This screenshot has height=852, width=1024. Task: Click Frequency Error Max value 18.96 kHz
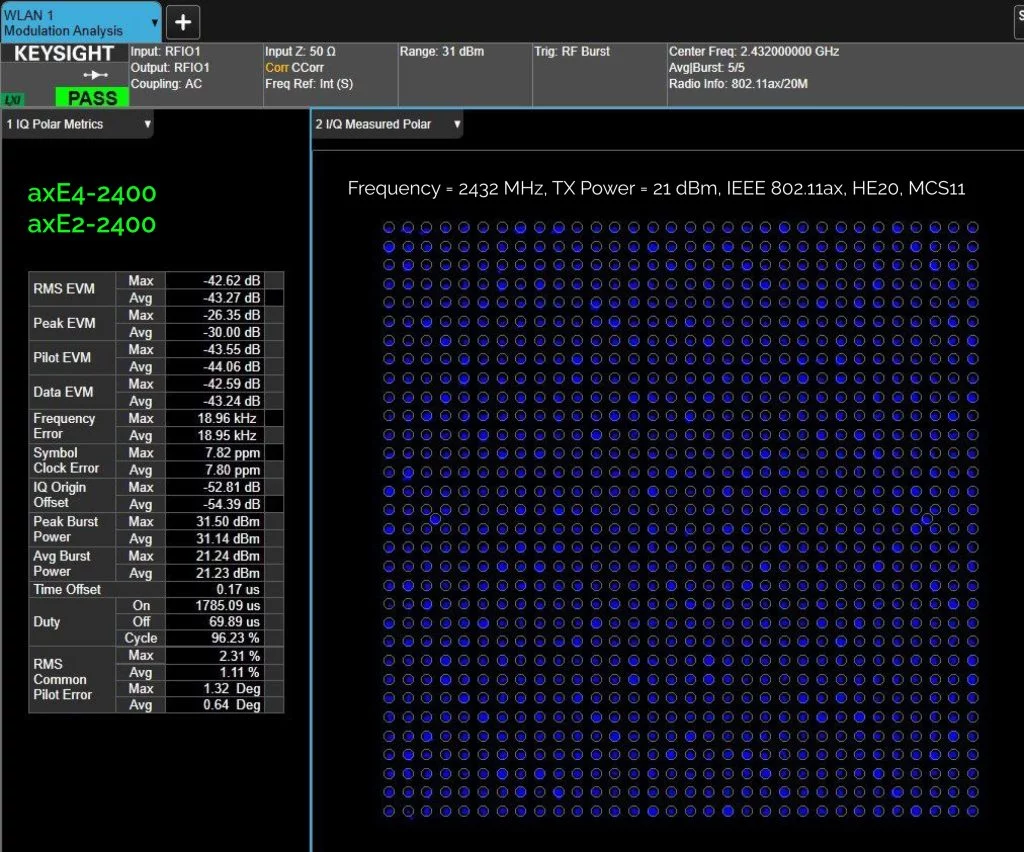point(214,418)
